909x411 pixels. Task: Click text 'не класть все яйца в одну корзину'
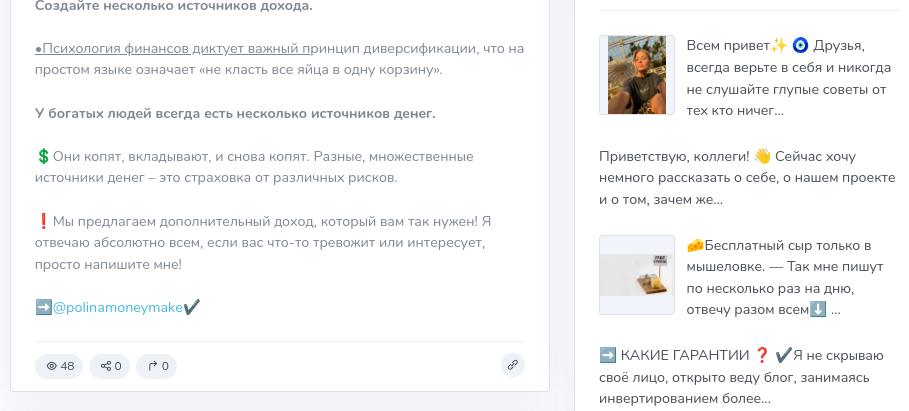tap(321, 71)
